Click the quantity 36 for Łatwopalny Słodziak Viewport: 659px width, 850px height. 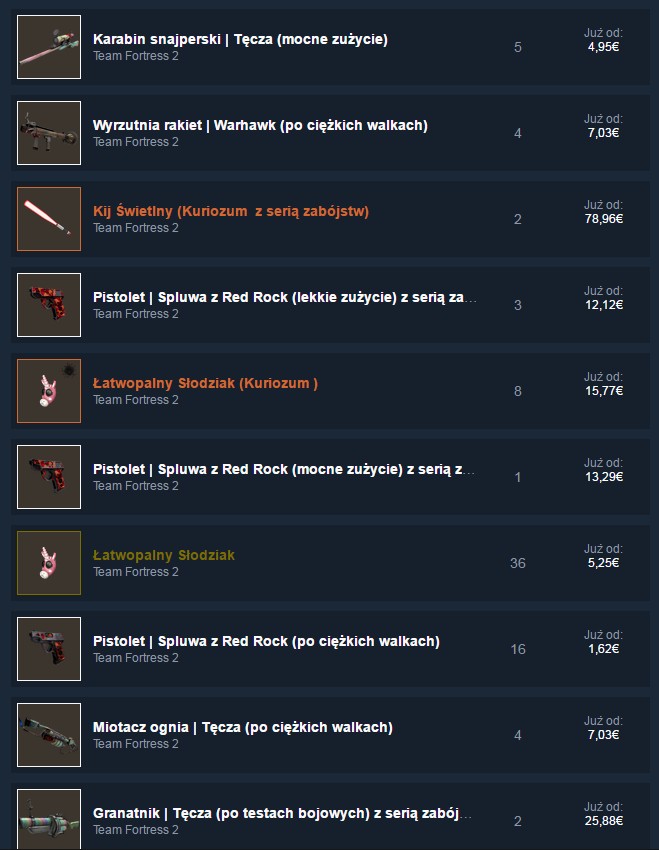518,563
